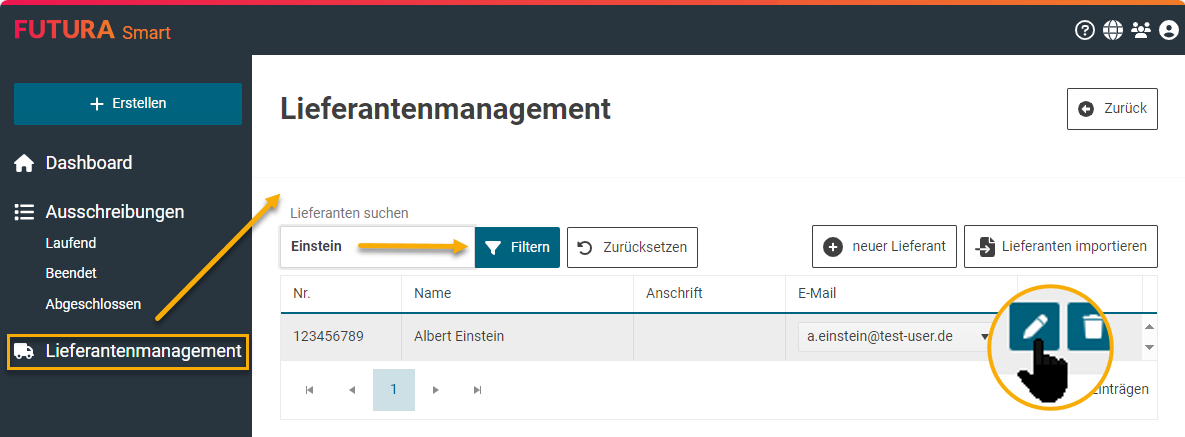The image size is (1185, 437).
Task: Click the help question mark icon
Action: pyautogui.click(x=1085, y=30)
